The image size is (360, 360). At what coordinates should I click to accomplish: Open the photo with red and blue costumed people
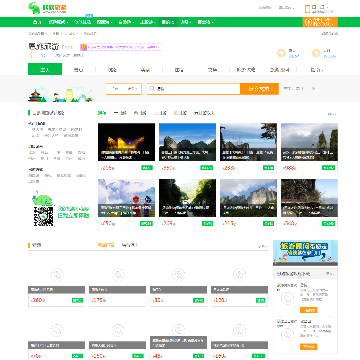coord(126,198)
